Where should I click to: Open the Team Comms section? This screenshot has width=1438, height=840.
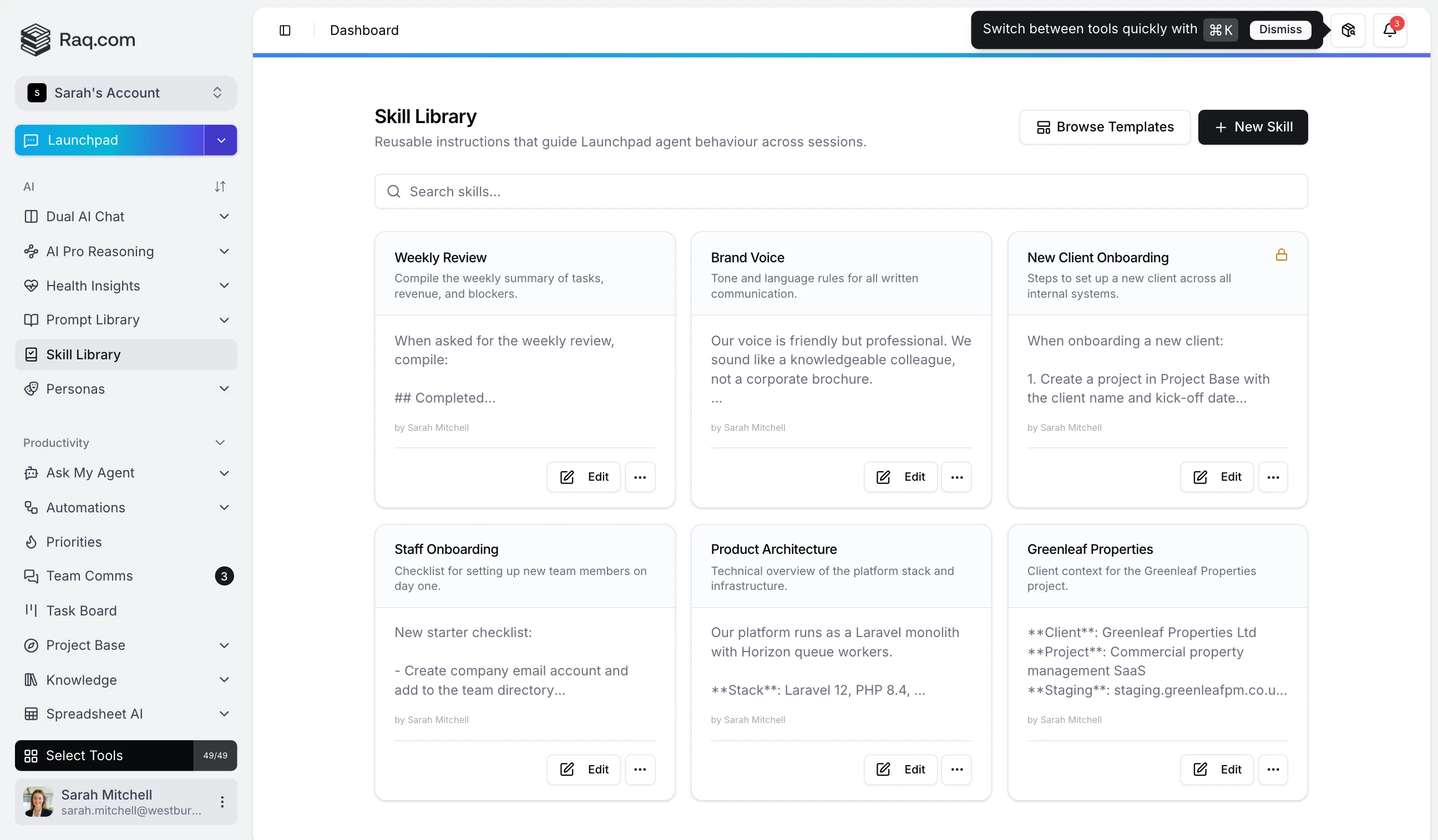click(89, 576)
